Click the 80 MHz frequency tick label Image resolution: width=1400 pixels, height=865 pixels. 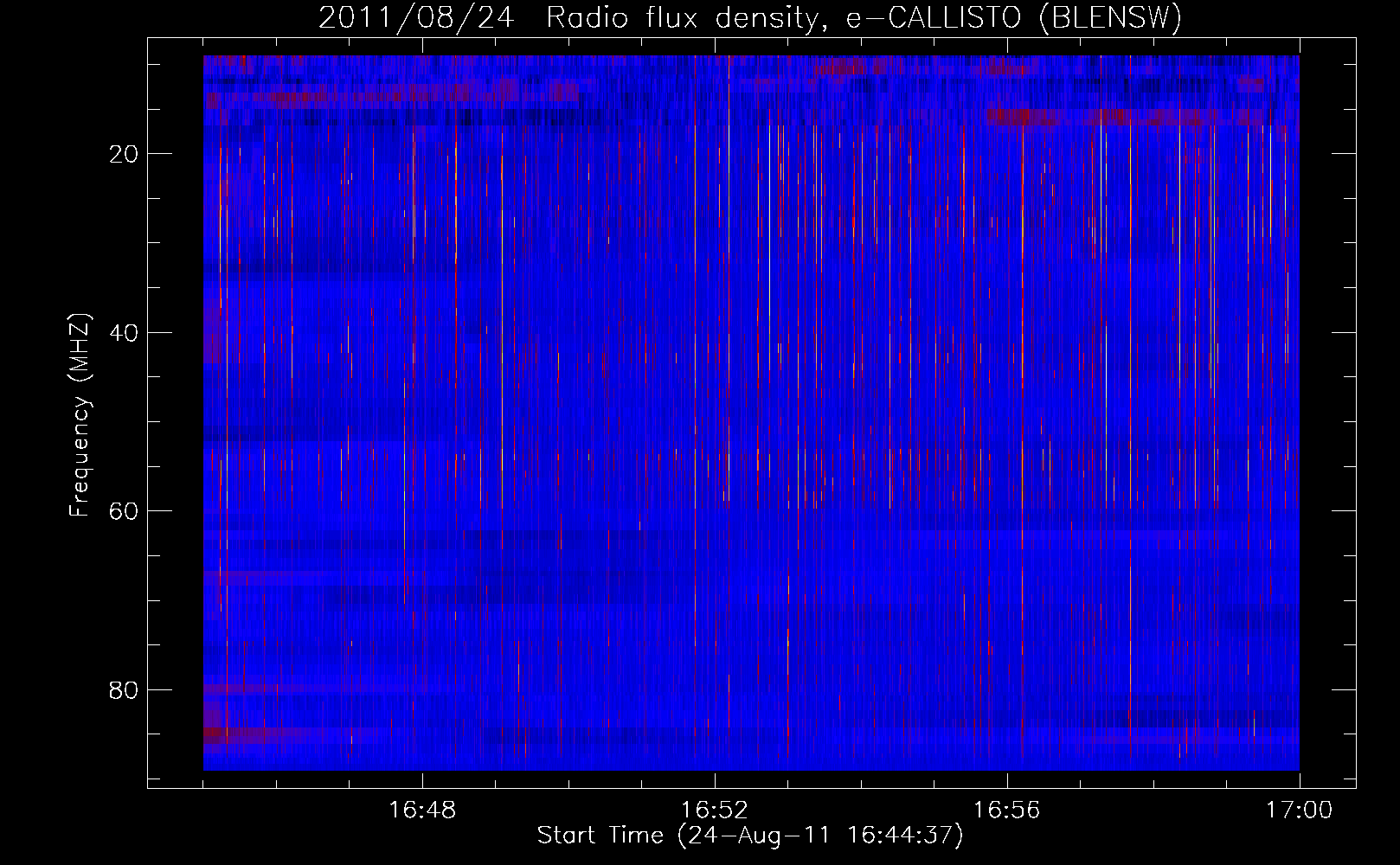124,690
